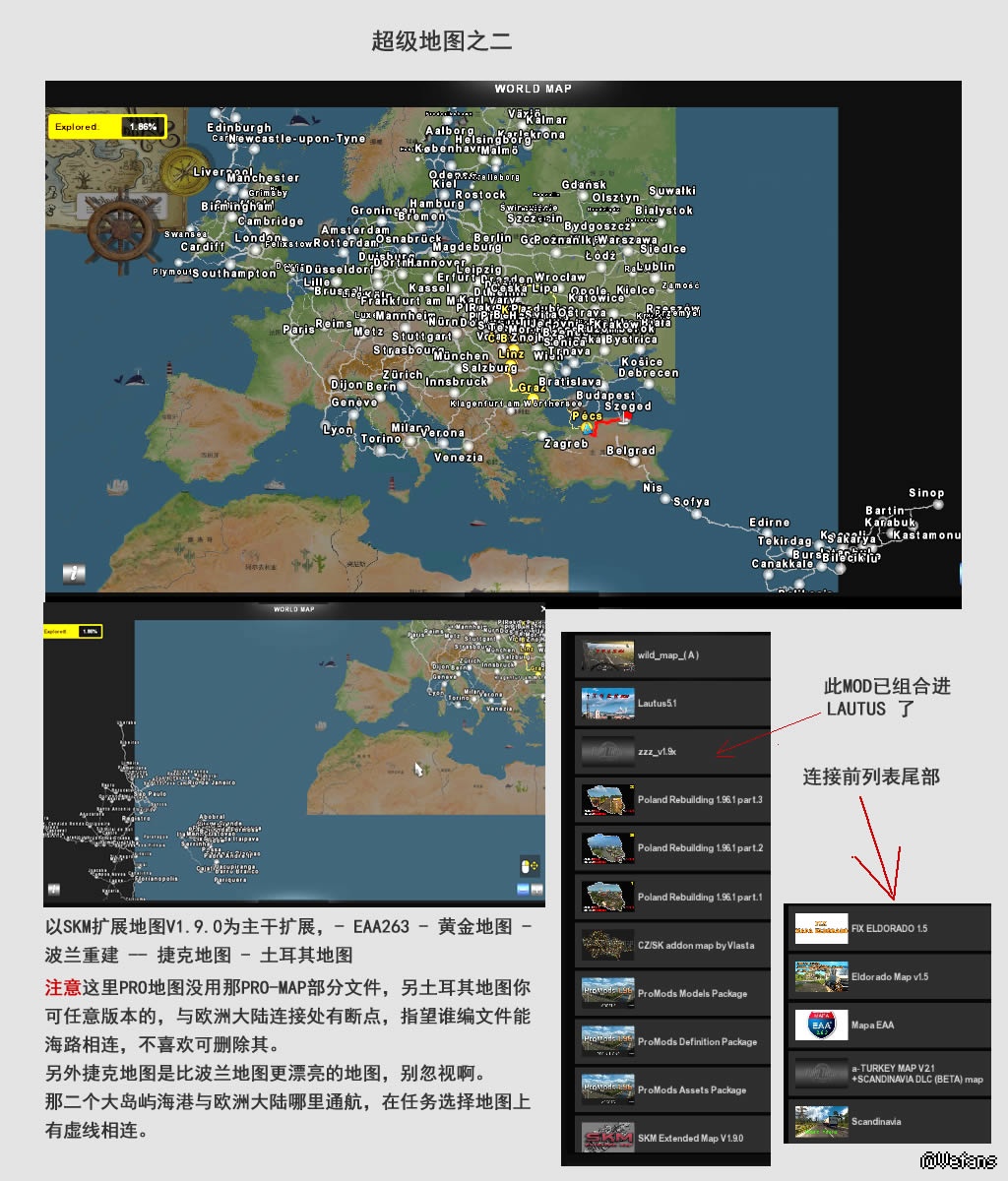This screenshot has width=1008, height=1181.
Task: Select London on the world map
Action: pyautogui.click(x=258, y=238)
